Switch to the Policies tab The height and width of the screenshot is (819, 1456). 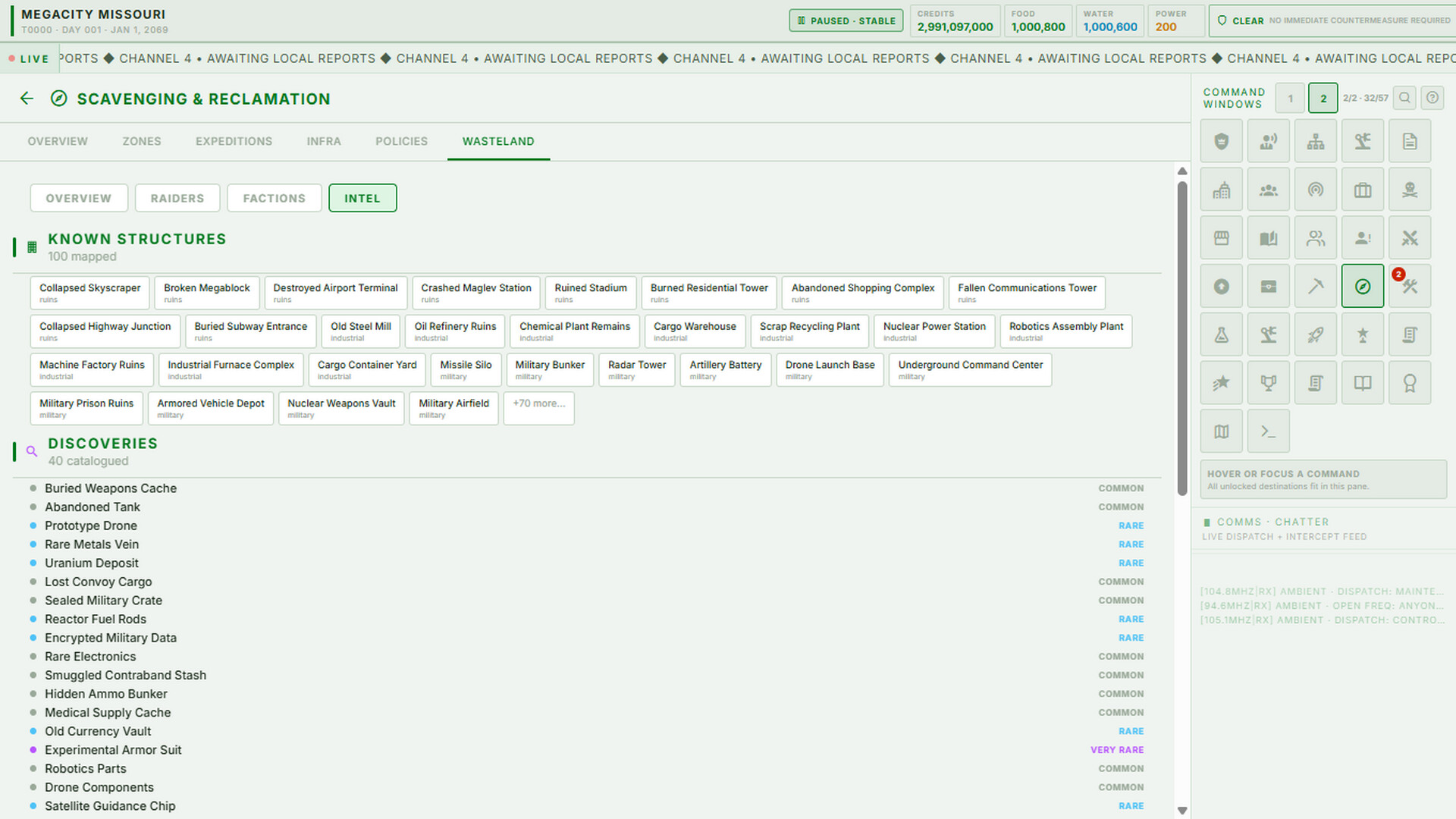401,141
